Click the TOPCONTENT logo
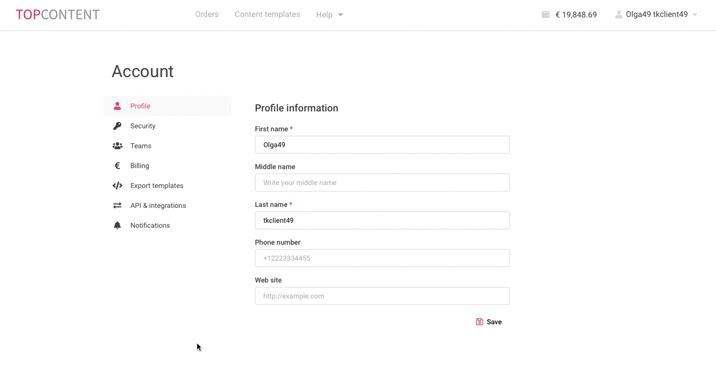This screenshot has height=374, width=716. click(58, 15)
